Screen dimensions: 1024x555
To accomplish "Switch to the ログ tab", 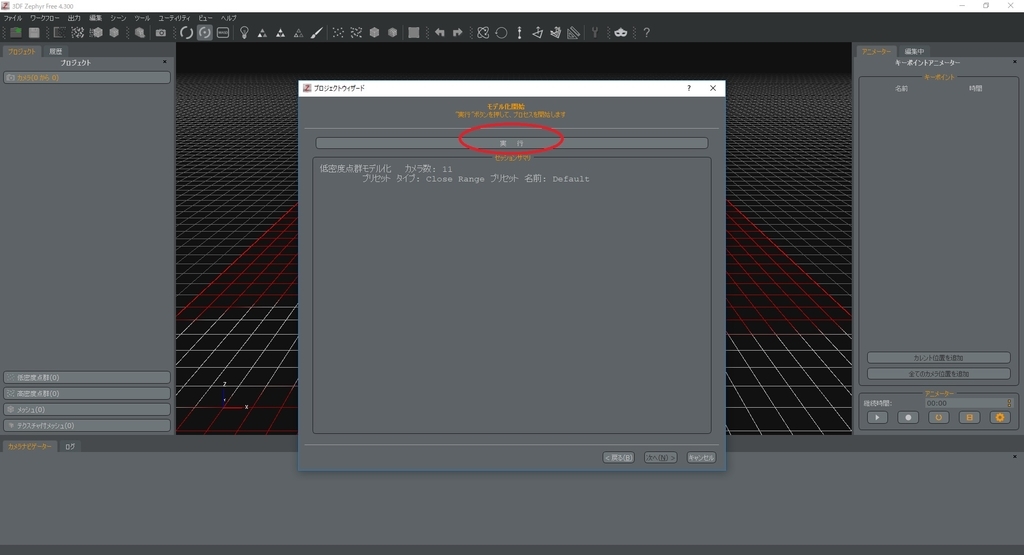I will tap(70, 447).
